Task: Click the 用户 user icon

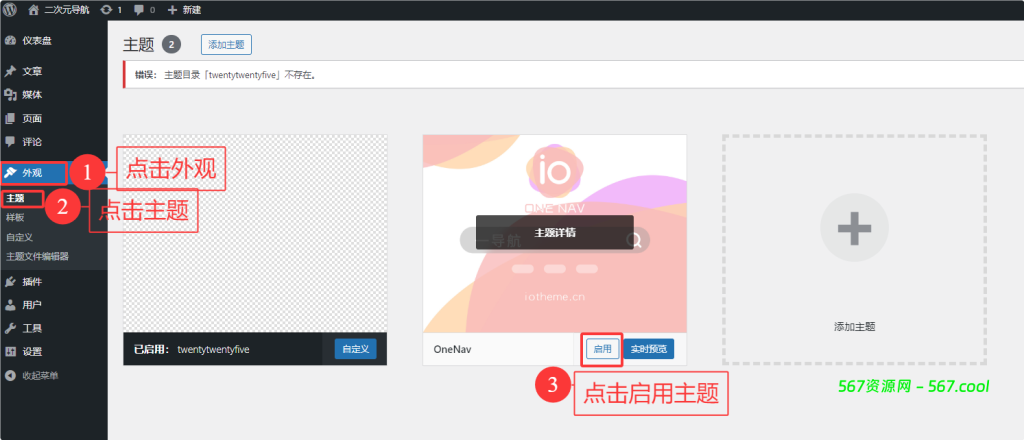Action: (x=10, y=305)
